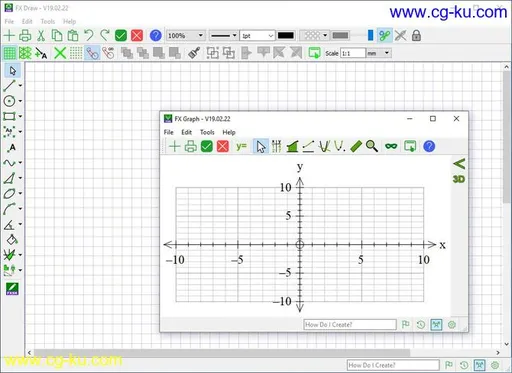
Task: Select the Circle tool in the left toolbox
Action: point(9,101)
